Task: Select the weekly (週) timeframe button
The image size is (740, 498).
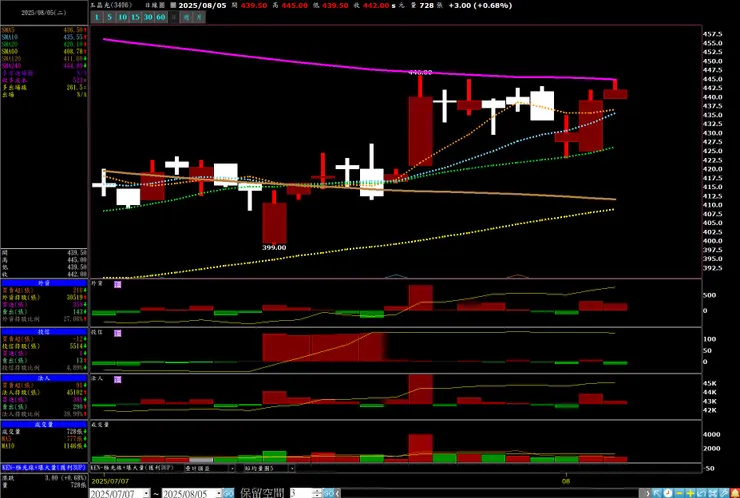Action: (x=186, y=17)
